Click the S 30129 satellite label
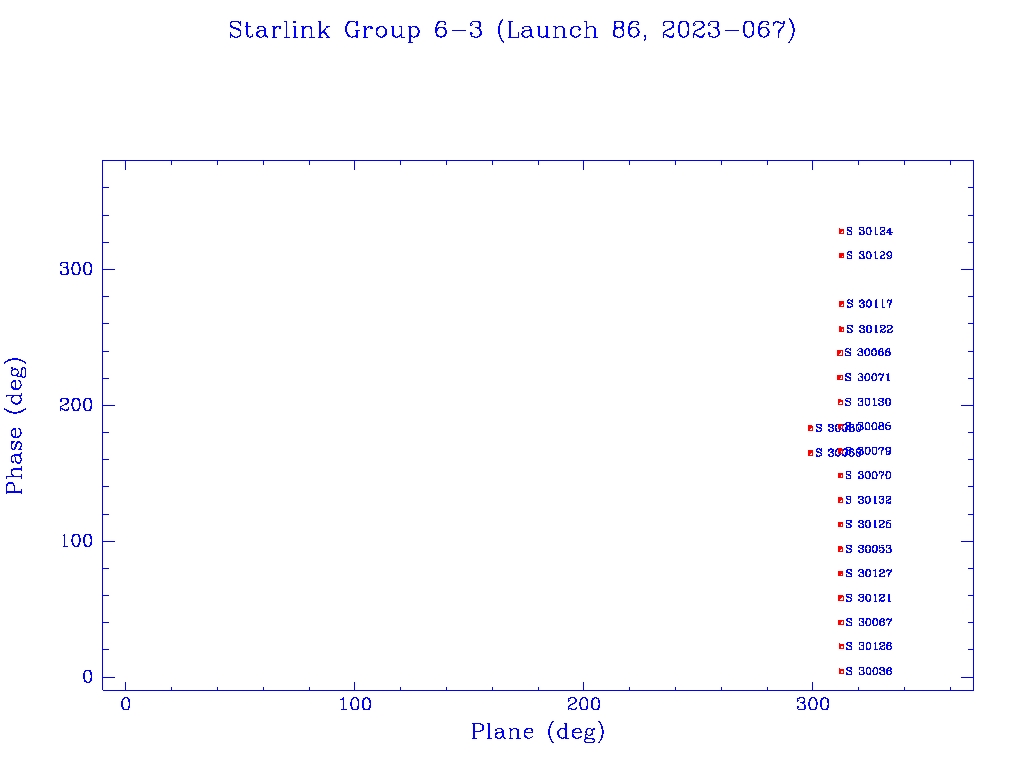This screenshot has width=1024, height=768. (x=869, y=255)
